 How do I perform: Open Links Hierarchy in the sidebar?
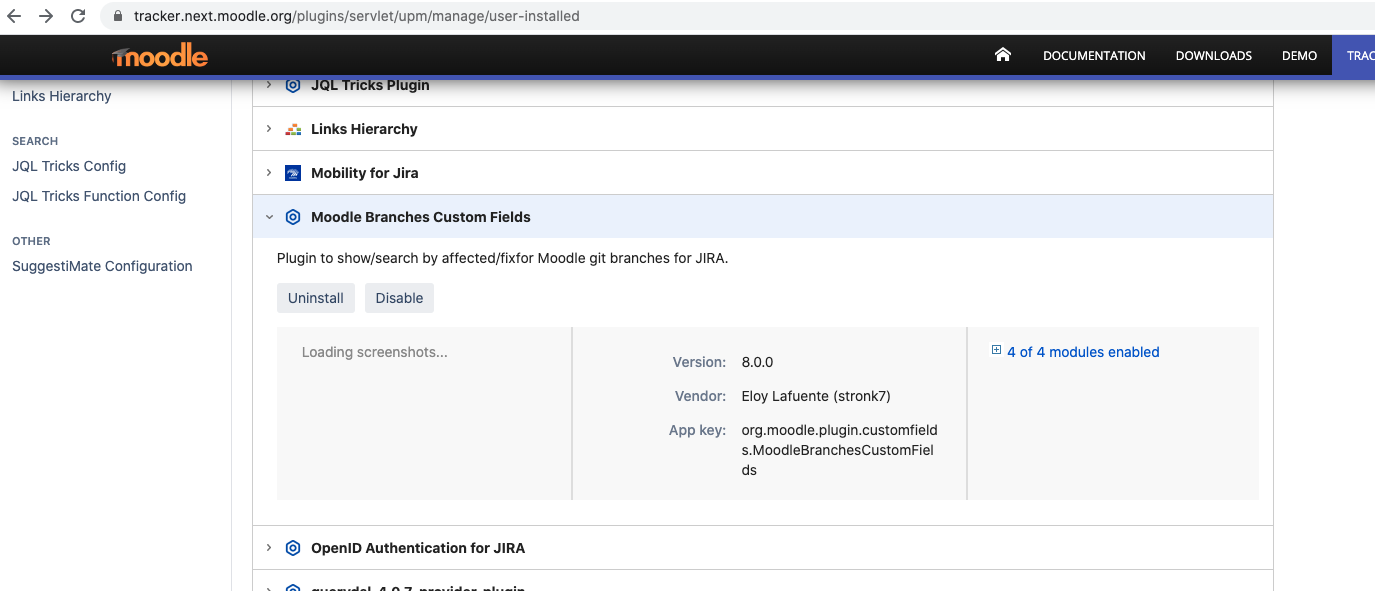(x=62, y=96)
